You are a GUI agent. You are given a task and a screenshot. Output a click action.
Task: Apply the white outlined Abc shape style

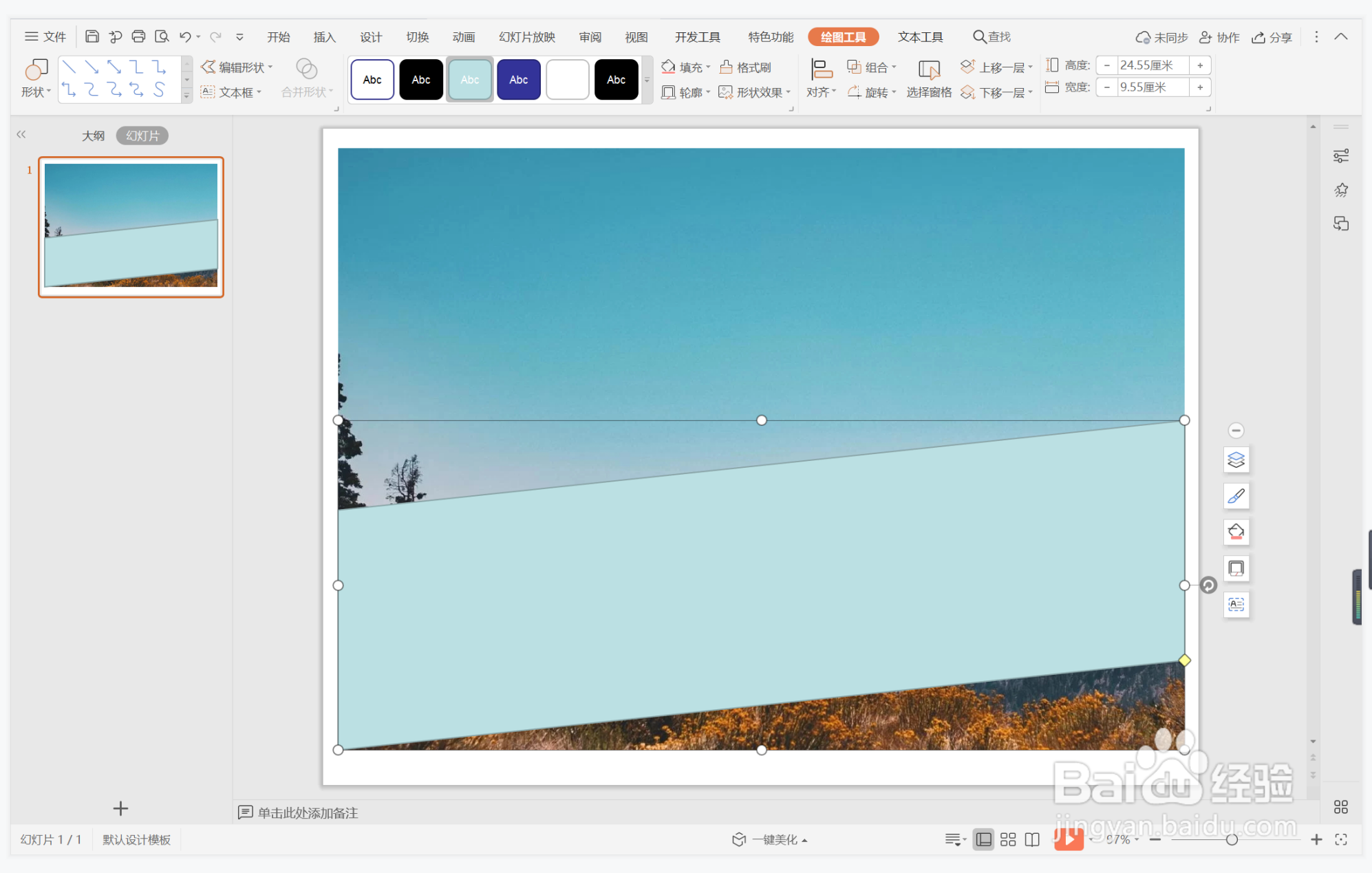(372, 80)
